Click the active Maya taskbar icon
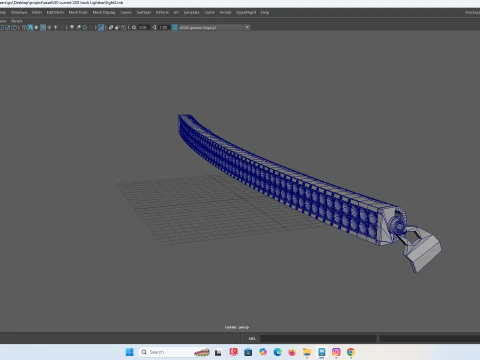 (321, 352)
